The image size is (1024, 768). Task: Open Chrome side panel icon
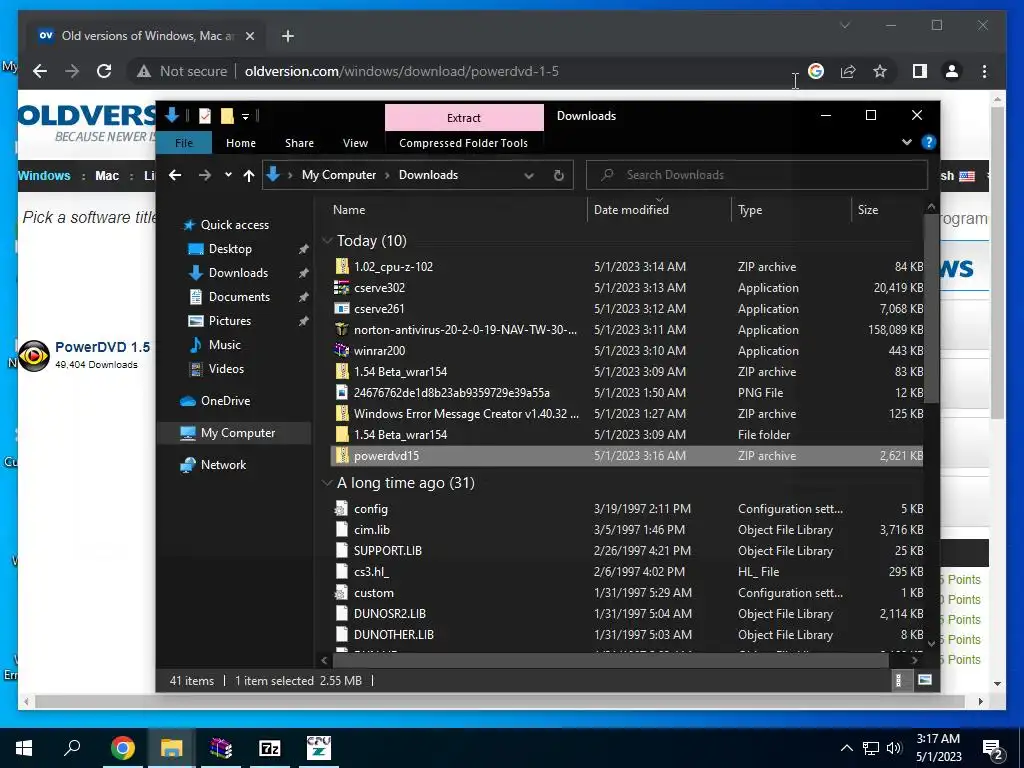pos(920,71)
